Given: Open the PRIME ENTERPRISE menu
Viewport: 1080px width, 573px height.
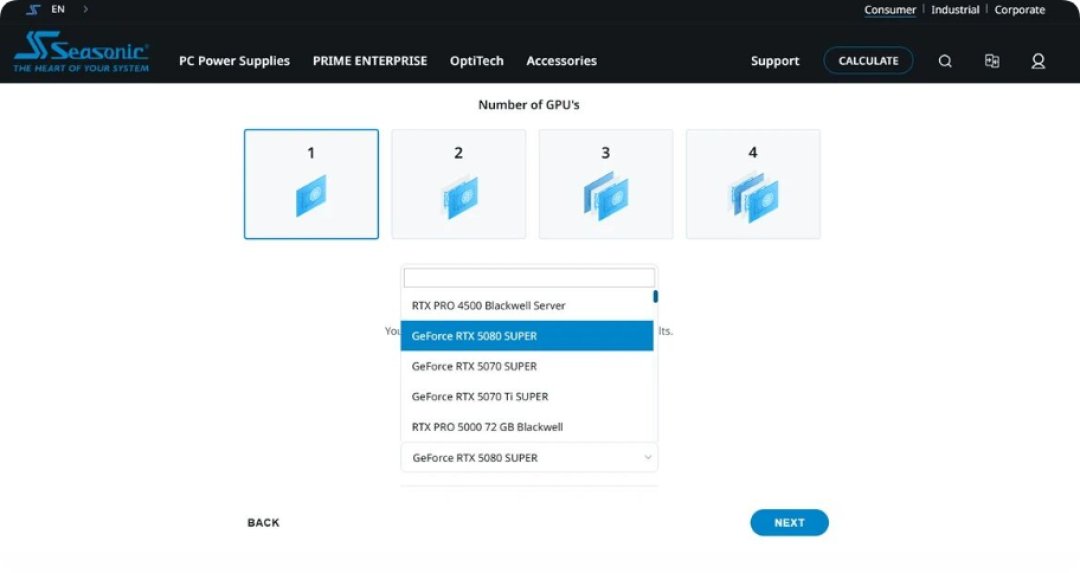Looking at the screenshot, I should pyautogui.click(x=370, y=61).
